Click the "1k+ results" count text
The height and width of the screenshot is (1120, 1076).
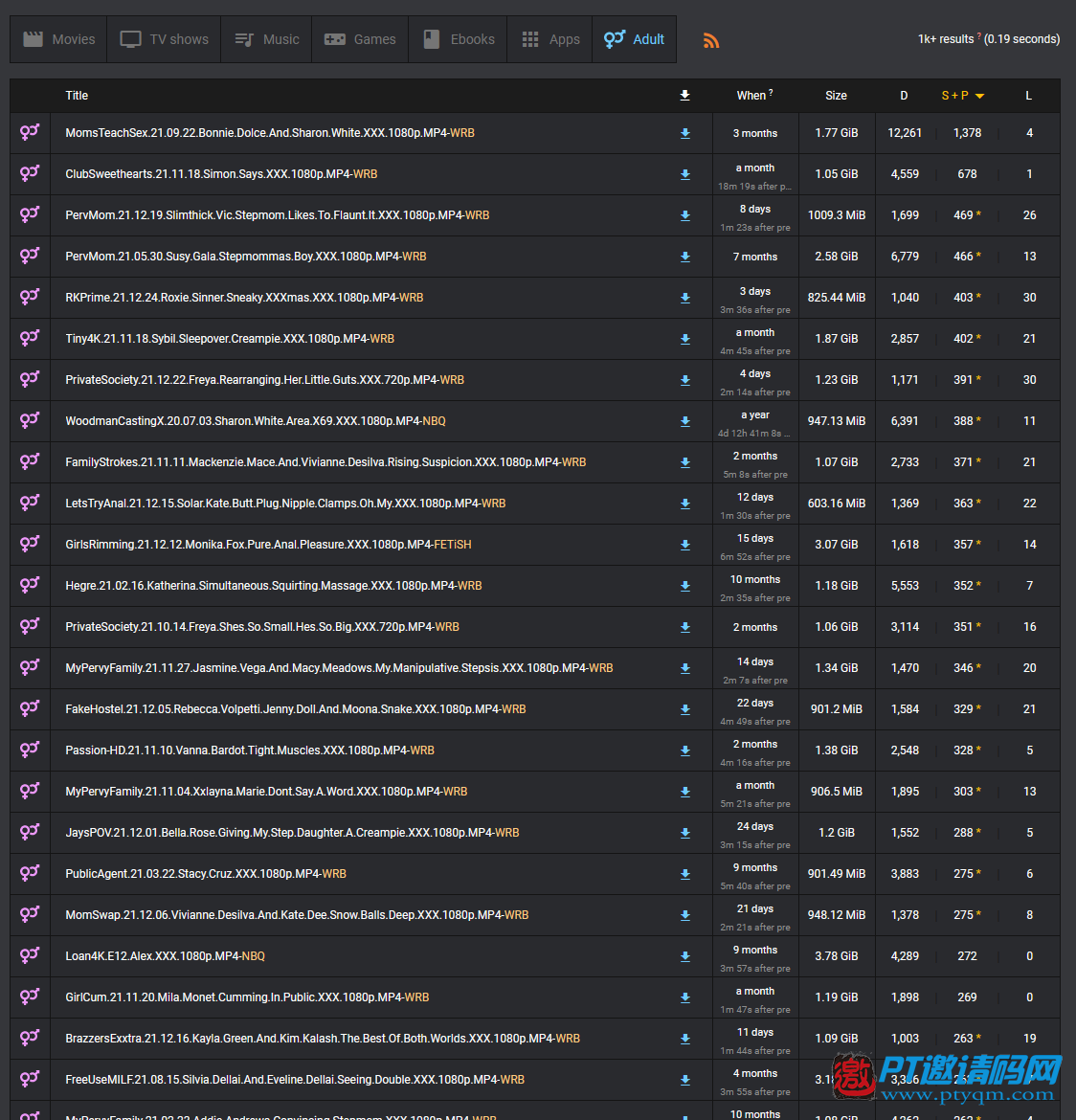[x=946, y=39]
